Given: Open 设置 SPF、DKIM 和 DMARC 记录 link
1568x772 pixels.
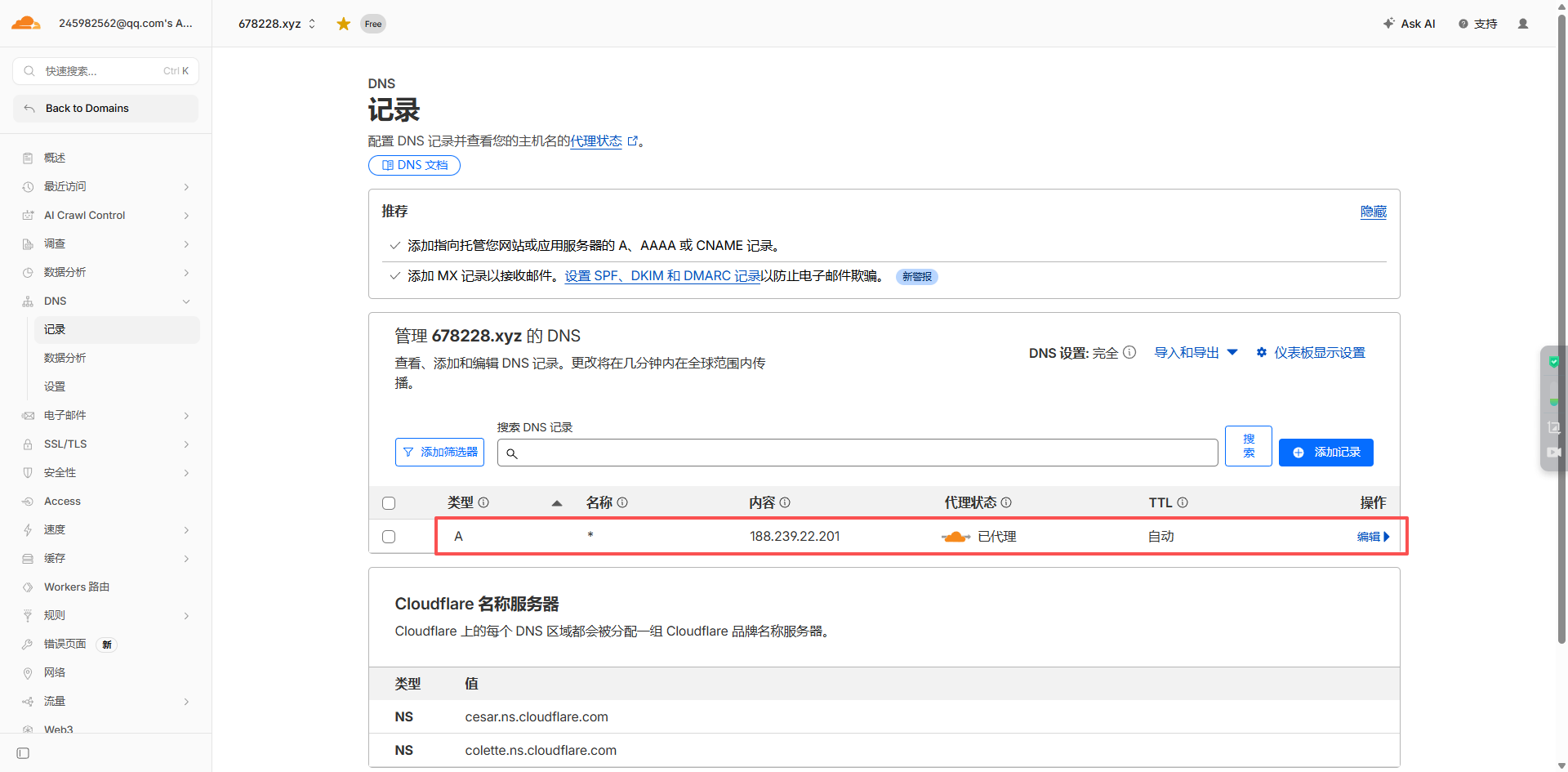Looking at the screenshot, I should point(662,276).
